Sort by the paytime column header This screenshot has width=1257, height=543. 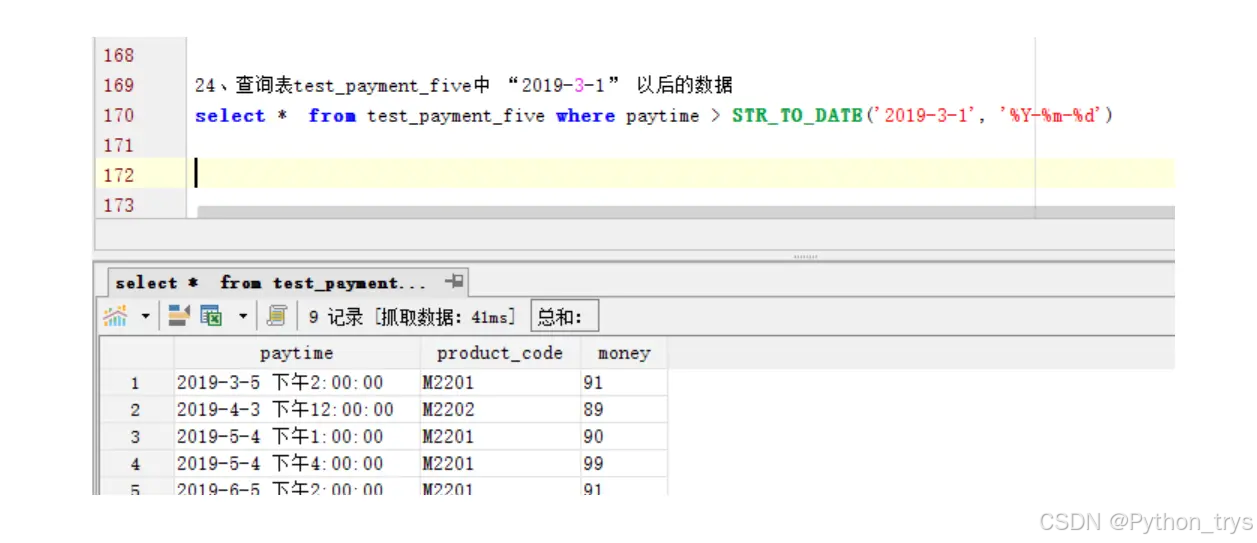pyautogui.click(x=296, y=353)
